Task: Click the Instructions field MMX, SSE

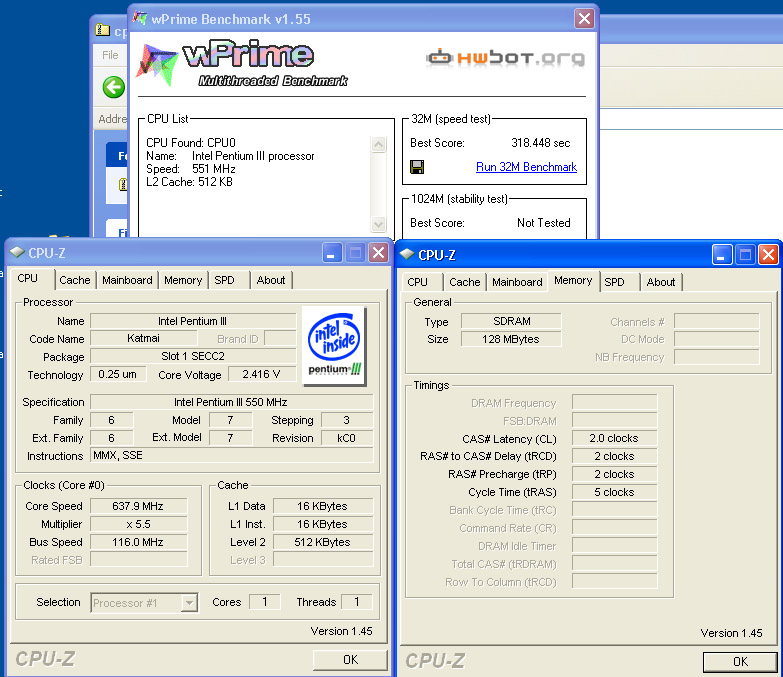Action: (x=231, y=455)
